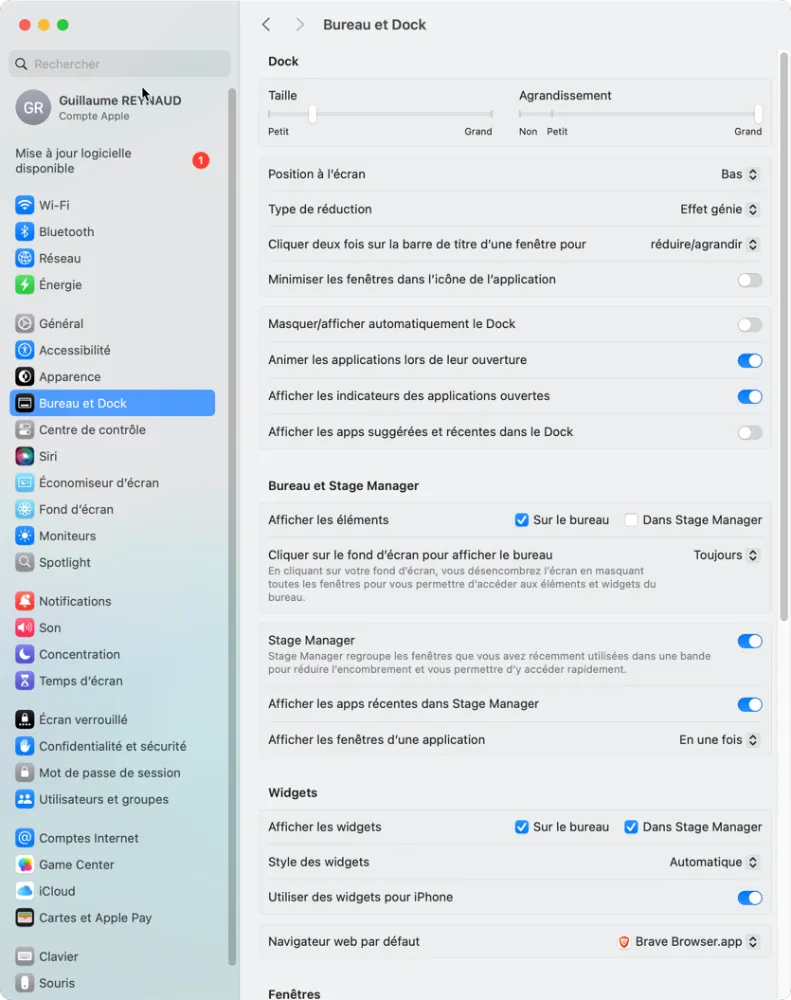Viewport: 791px width, 1000px height.
Task: Open Confidentialité et sécurité hand icon
Action: (x=24, y=746)
